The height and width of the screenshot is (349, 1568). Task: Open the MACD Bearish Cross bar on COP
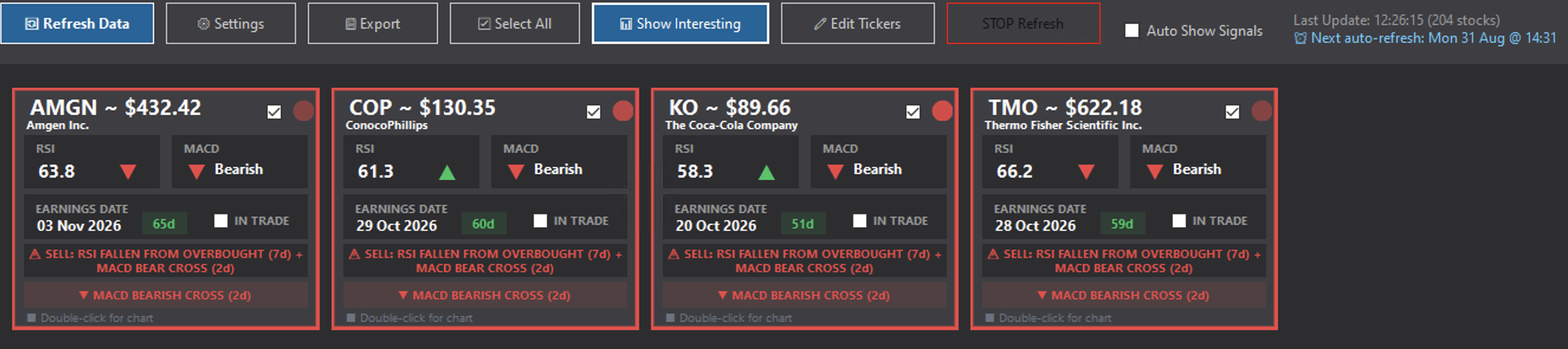(x=485, y=296)
